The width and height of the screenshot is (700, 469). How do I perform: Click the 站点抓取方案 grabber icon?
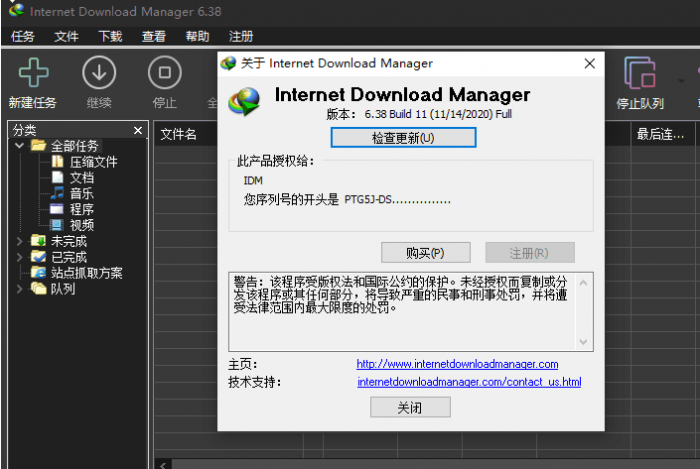point(38,273)
